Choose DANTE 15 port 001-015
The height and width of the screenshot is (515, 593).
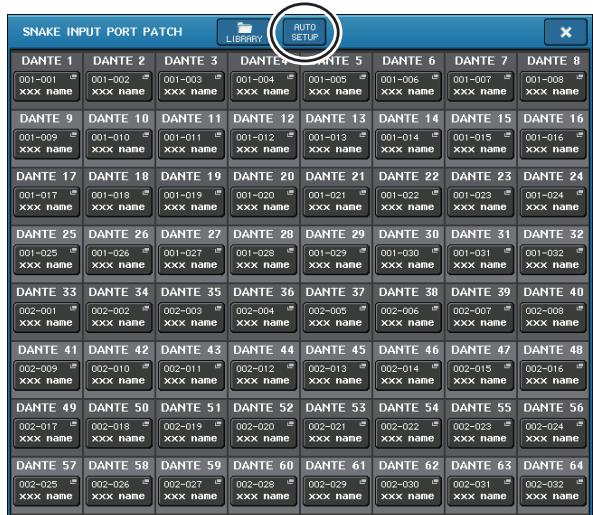(x=481, y=144)
